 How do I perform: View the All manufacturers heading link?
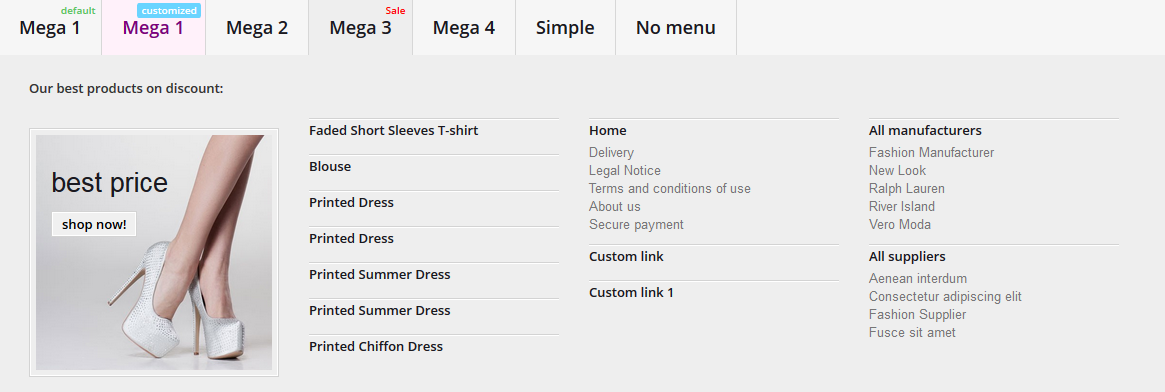tap(925, 131)
